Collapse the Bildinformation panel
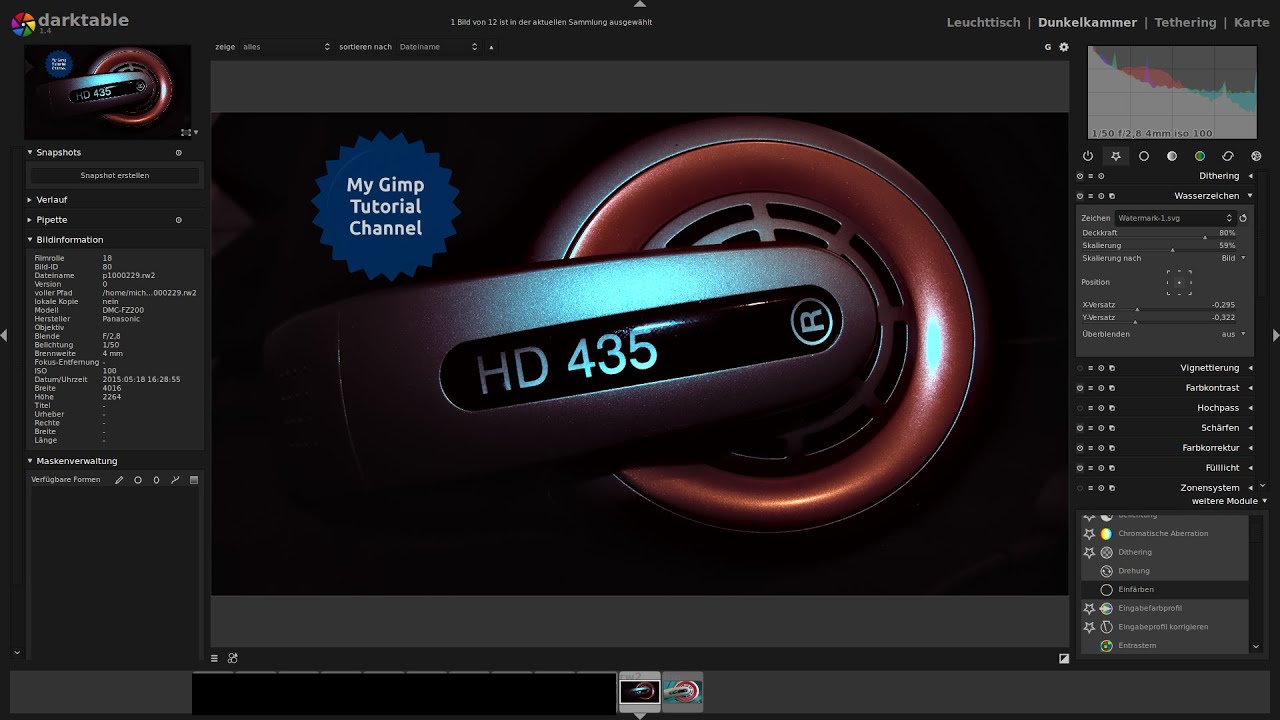The height and width of the screenshot is (720, 1280). pyautogui.click(x=30, y=240)
